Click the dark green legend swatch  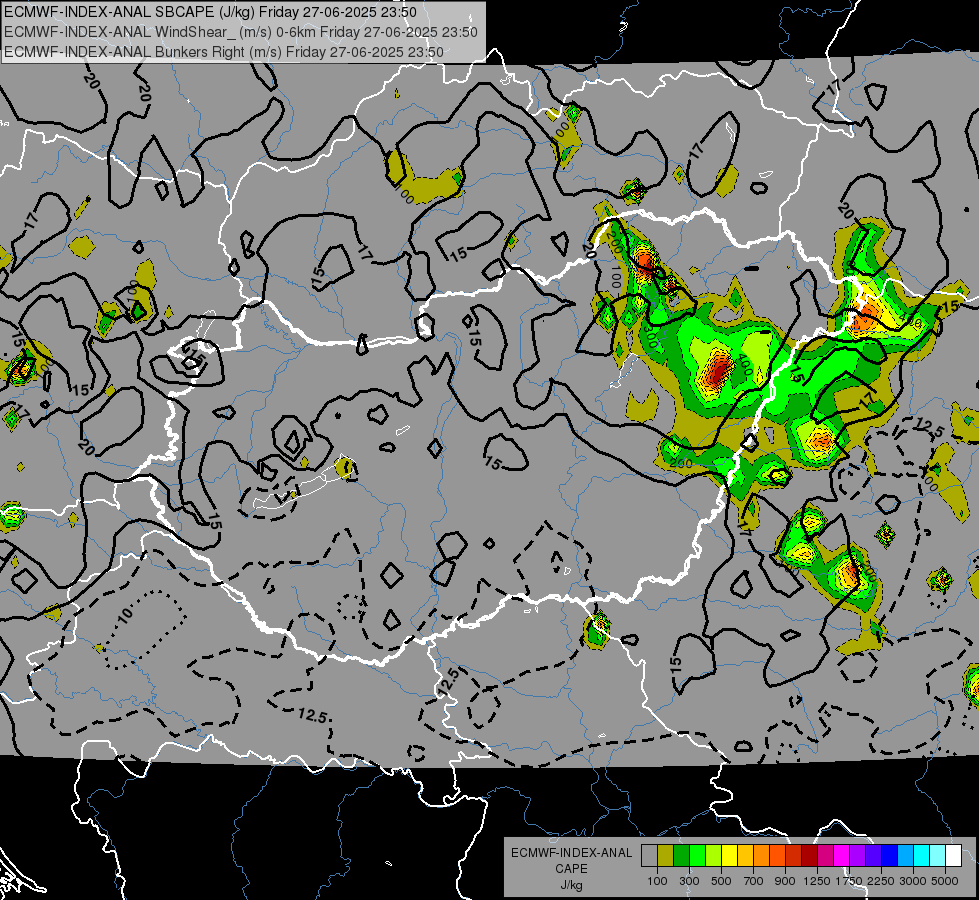coord(681,856)
